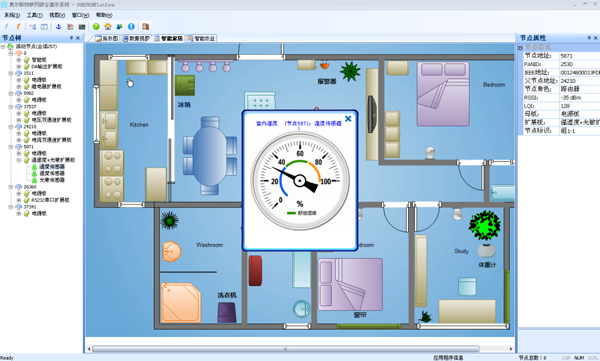The width and height of the screenshot is (600, 361).
Task: Click the purple washing machine icon in washroom
Action: pyautogui.click(x=227, y=312)
